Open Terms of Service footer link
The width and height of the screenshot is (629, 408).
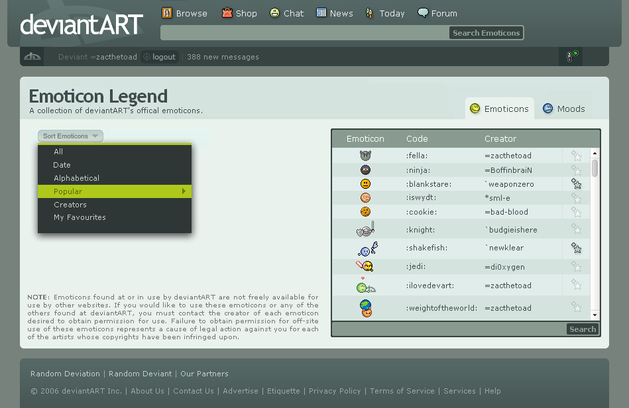(402, 391)
